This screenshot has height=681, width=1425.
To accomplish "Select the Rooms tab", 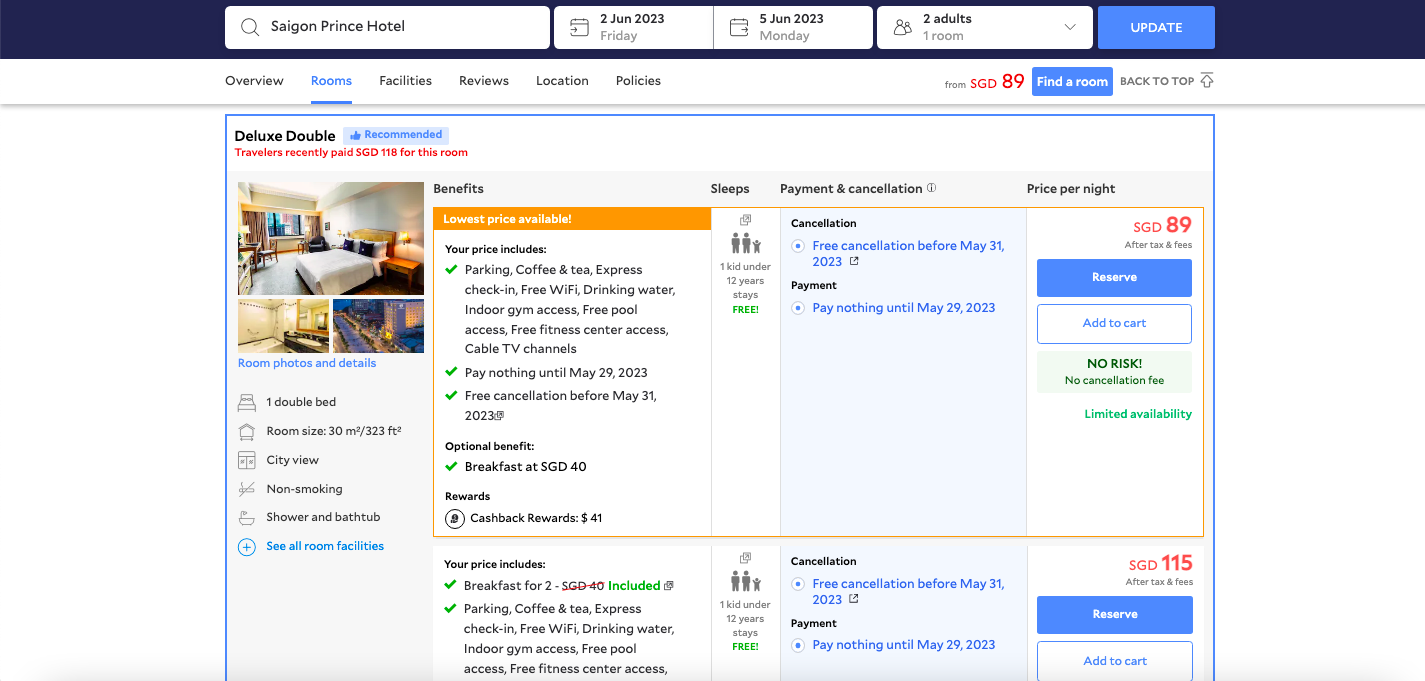I will [x=331, y=81].
